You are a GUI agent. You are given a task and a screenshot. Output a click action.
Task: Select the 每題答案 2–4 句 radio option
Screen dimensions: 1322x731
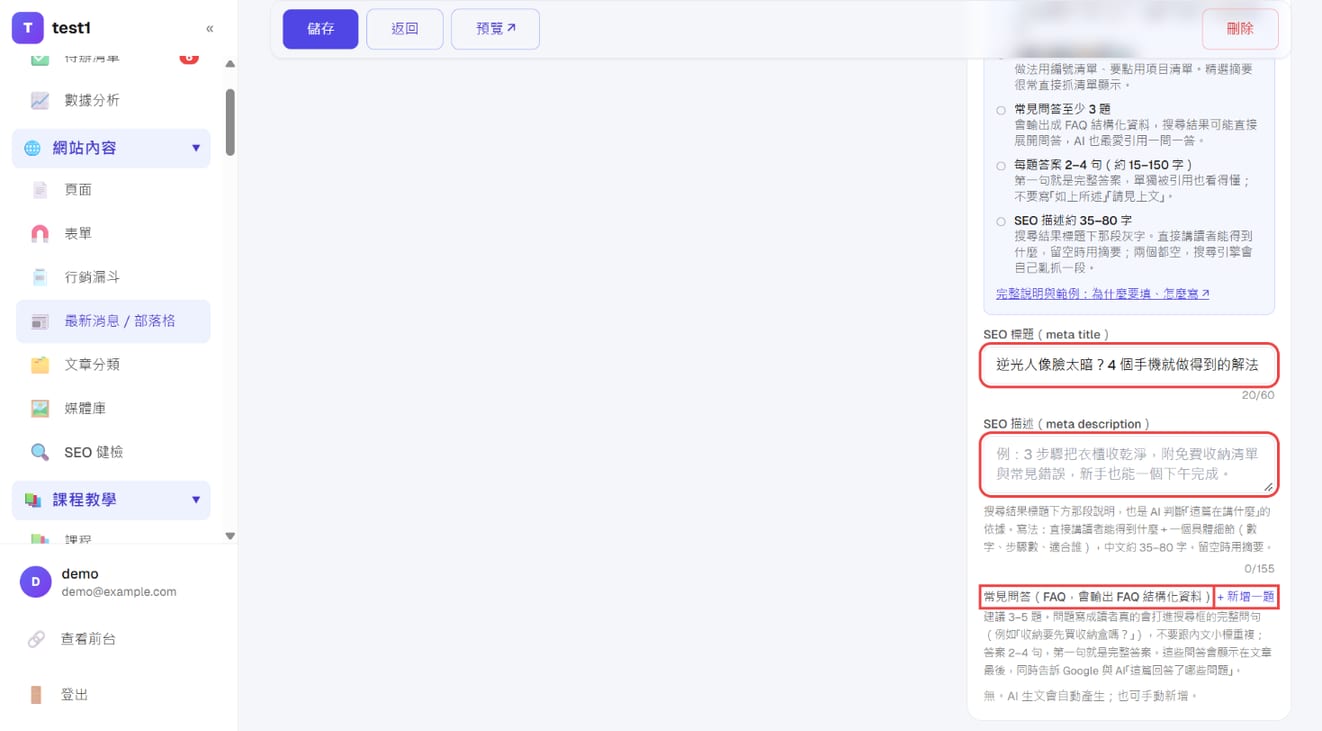(1001, 166)
